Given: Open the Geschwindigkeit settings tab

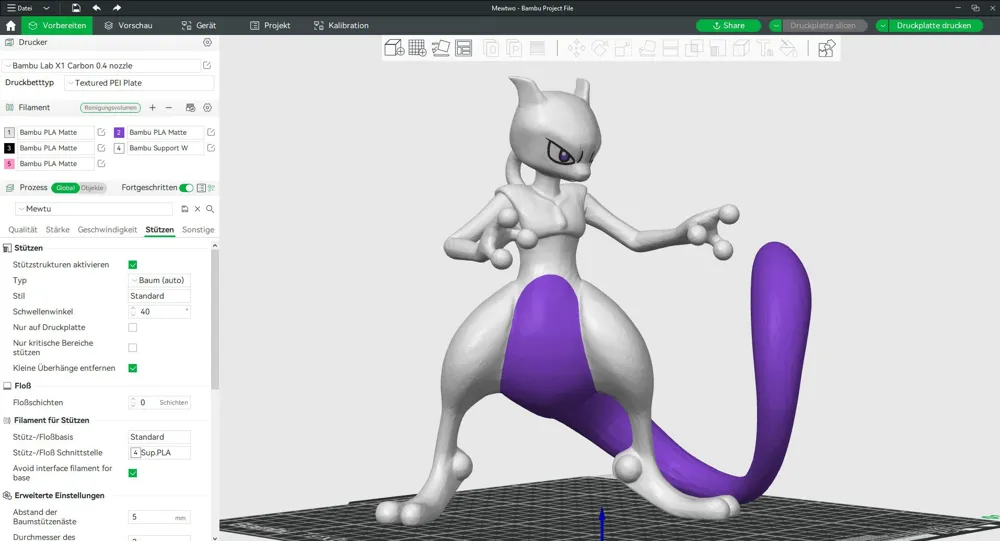Looking at the screenshot, I should [x=107, y=230].
